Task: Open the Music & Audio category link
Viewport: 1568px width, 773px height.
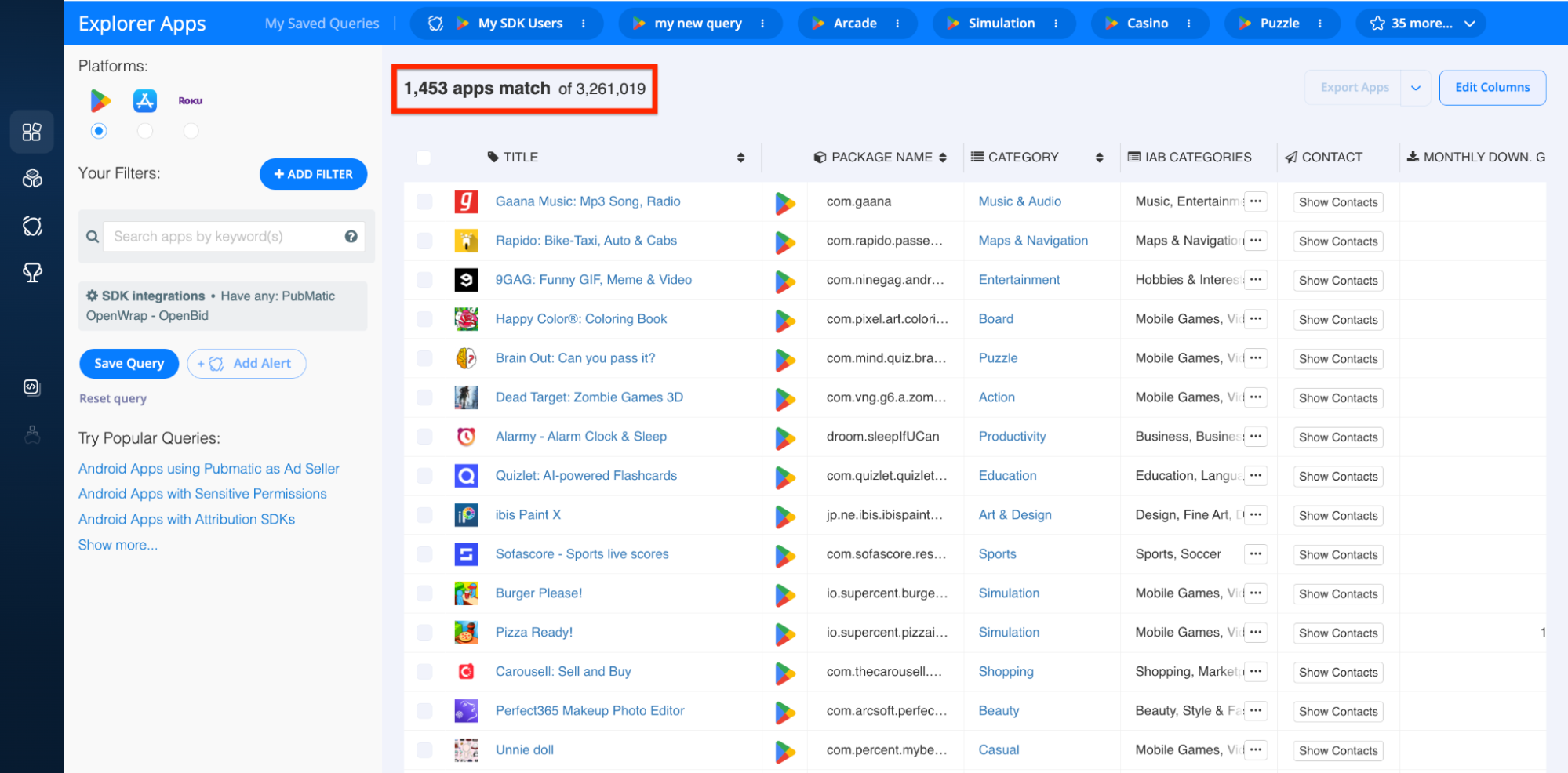Action: [x=1020, y=201]
